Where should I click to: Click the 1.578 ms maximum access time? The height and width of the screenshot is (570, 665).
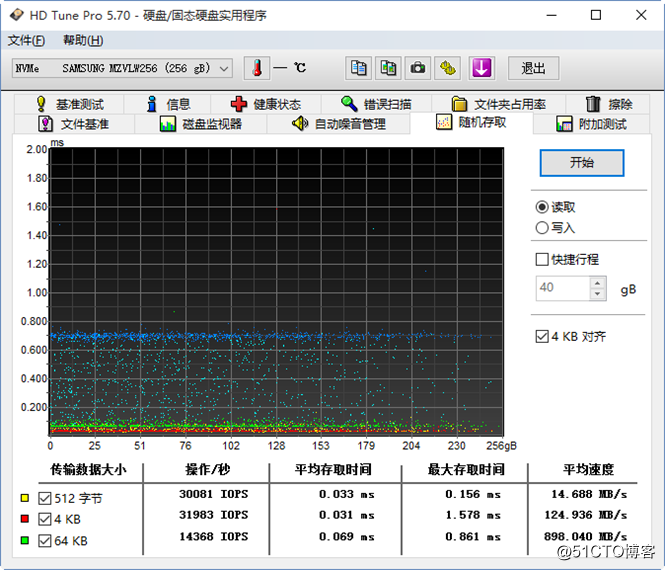[x=473, y=515]
